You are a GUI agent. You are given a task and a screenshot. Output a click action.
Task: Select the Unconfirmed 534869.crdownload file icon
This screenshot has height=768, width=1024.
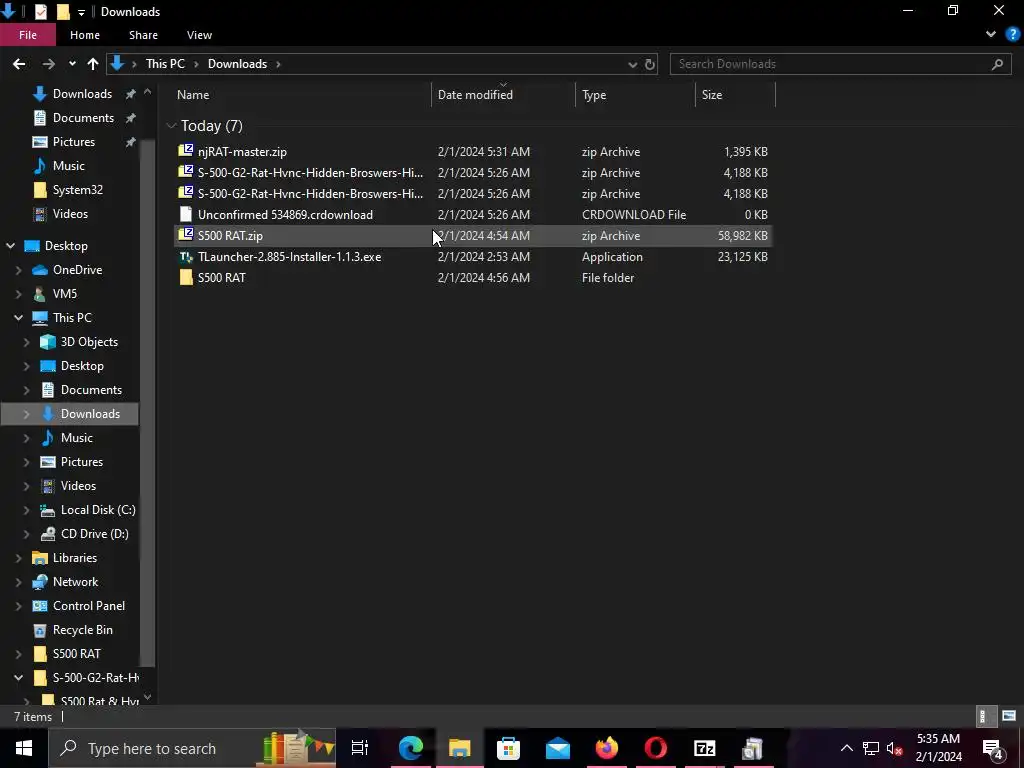coord(186,214)
